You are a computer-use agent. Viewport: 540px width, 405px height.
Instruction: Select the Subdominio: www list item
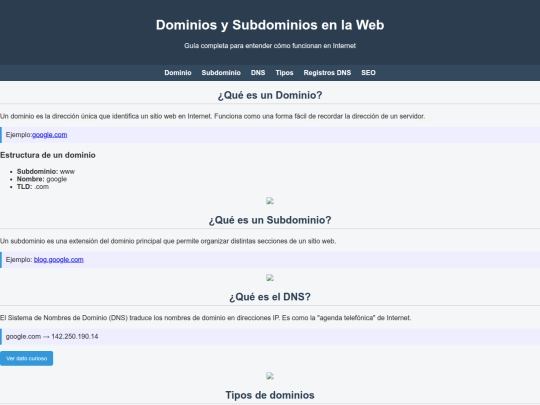point(46,172)
